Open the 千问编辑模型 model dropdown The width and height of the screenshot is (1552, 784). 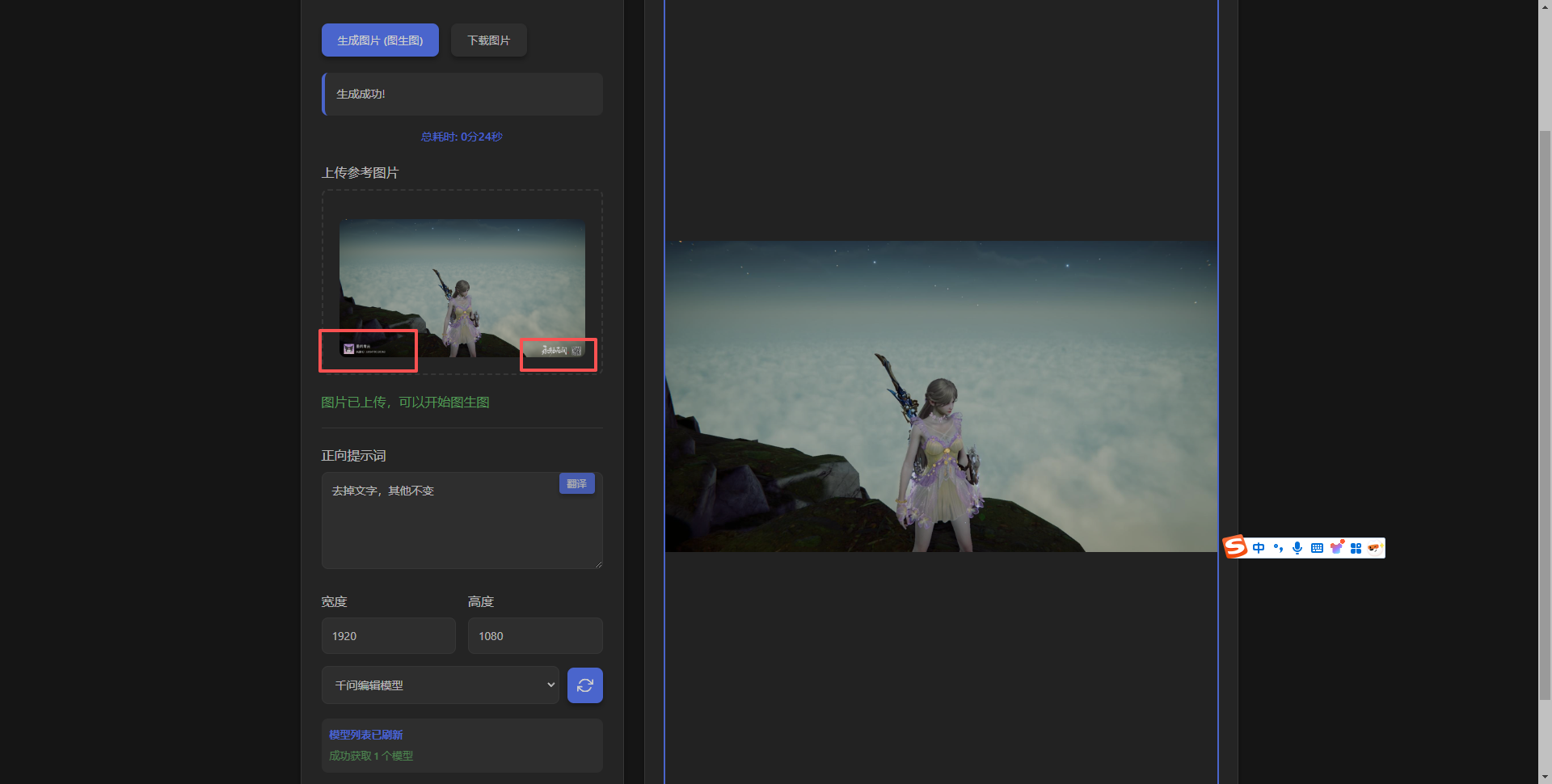441,685
